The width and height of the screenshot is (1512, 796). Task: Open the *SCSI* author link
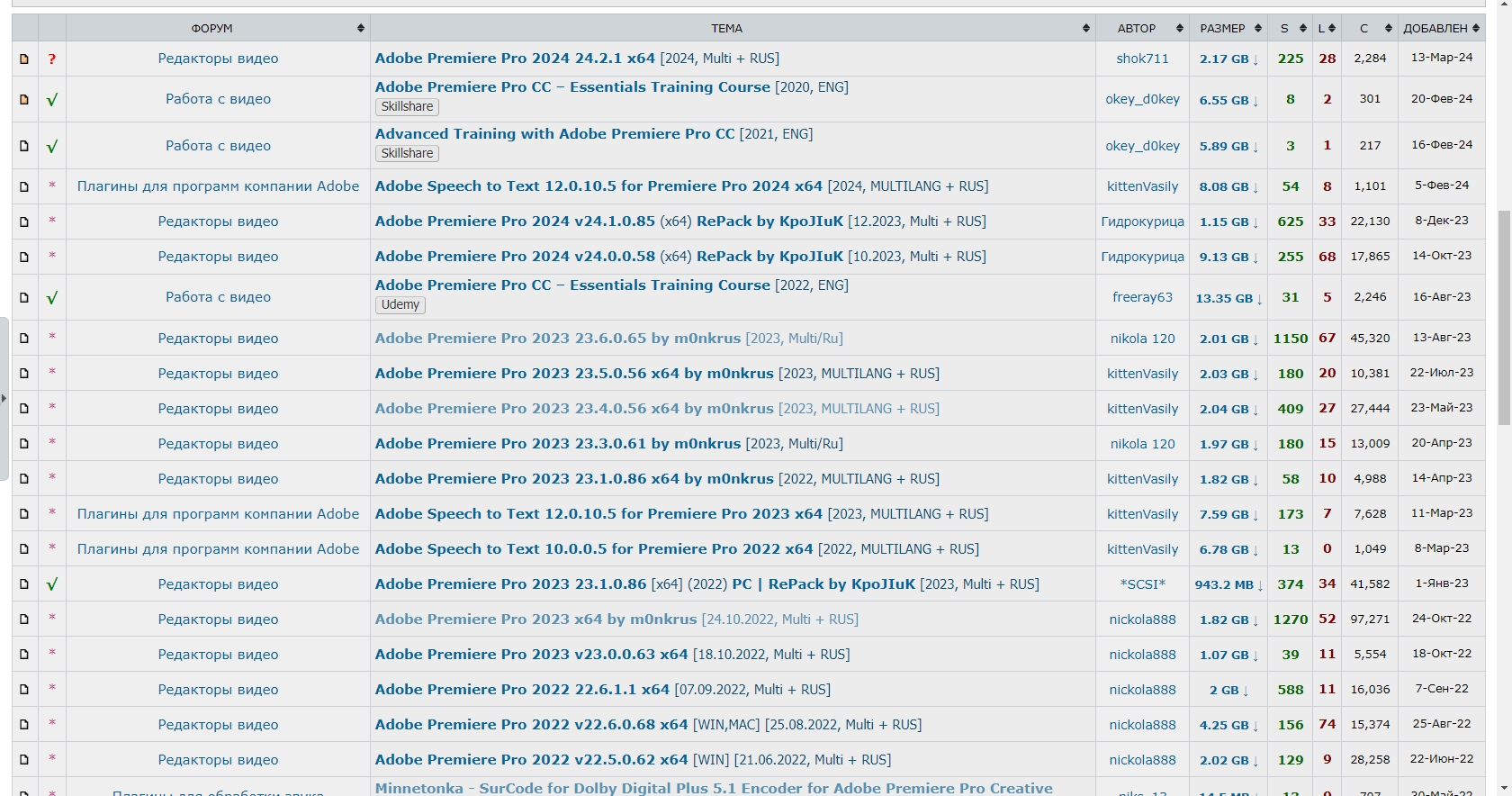pyautogui.click(x=1142, y=584)
